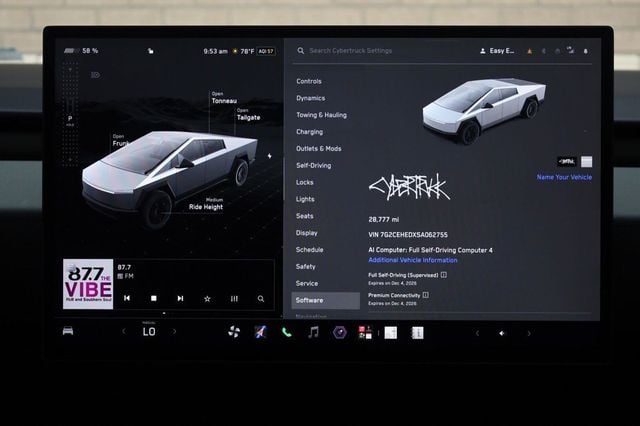The image size is (640, 426).
Task: Tap the 78°F weather and AQI display
Action: pyautogui.click(x=253, y=51)
